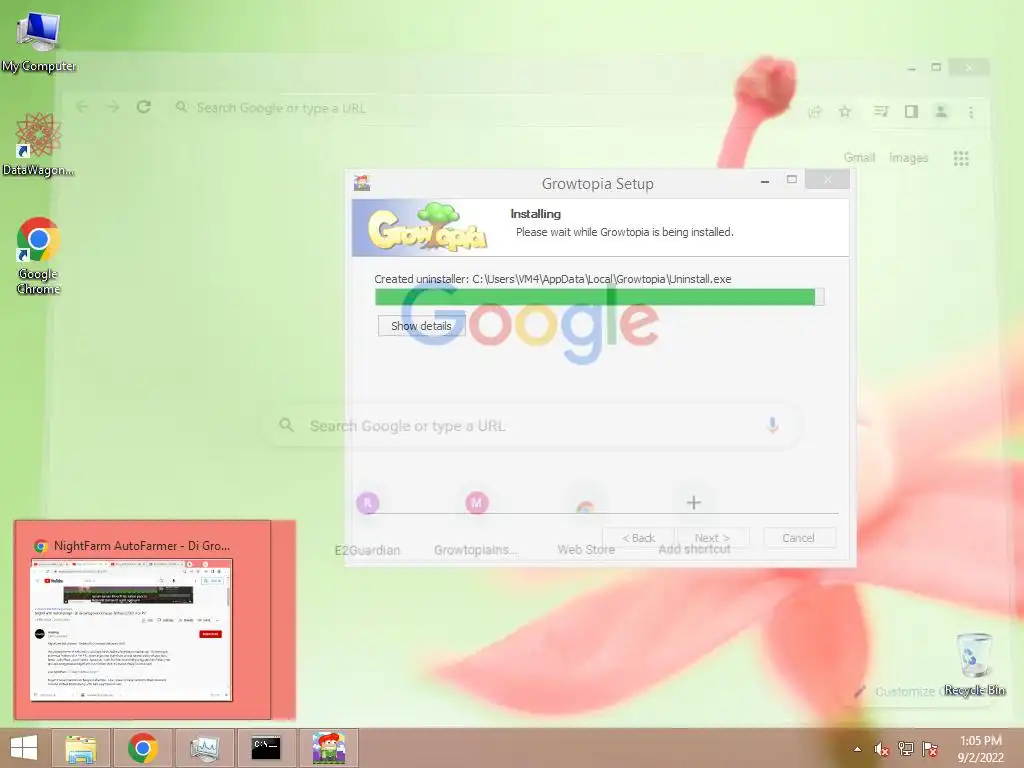Toggle Chrome's side panel icon

click(x=912, y=112)
